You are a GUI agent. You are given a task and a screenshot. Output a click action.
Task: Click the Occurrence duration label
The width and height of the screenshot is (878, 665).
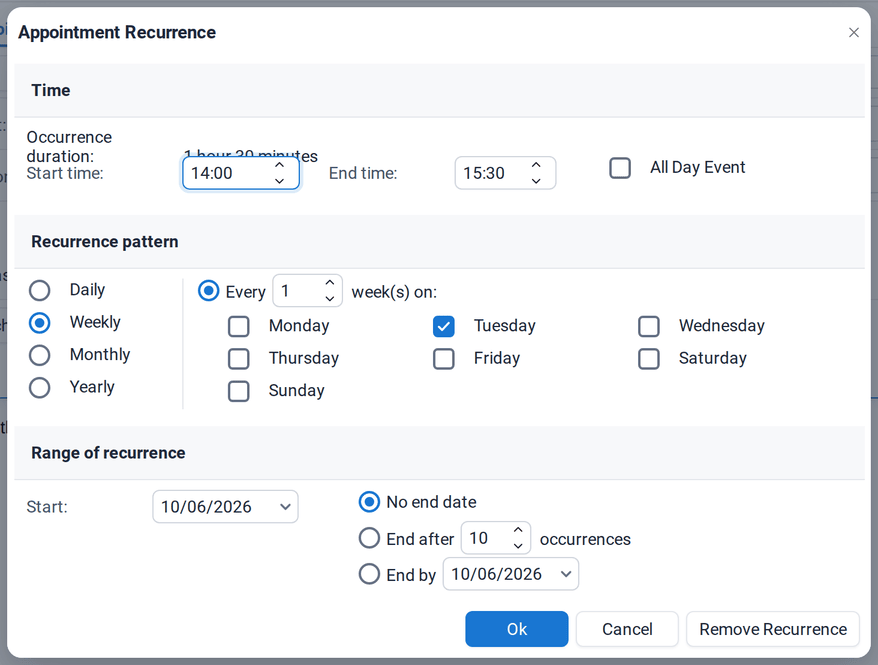pyautogui.click(x=69, y=147)
